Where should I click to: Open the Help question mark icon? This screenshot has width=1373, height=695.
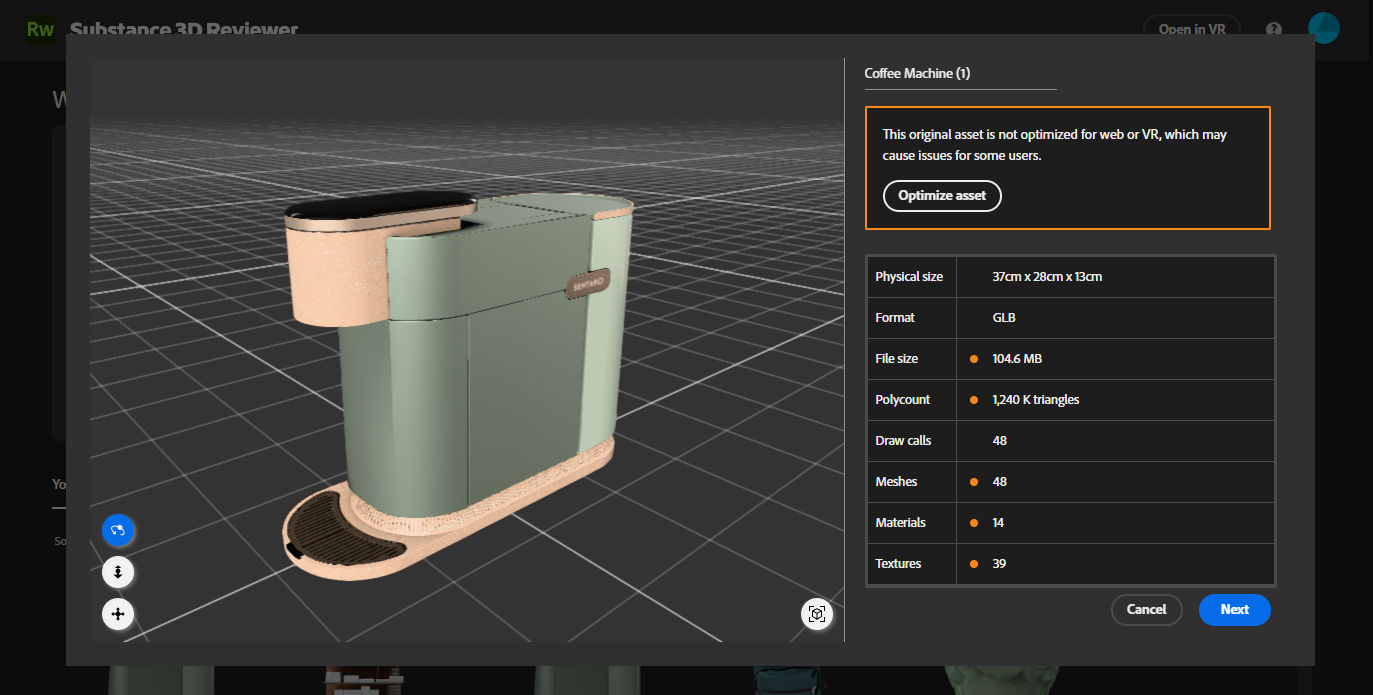pos(1273,29)
